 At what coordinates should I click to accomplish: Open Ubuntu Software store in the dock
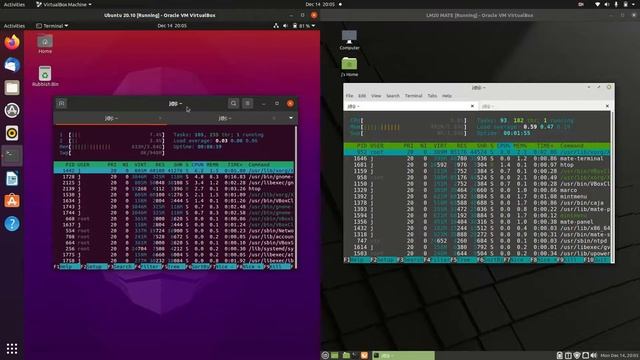pyautogui.click(x=12, y=201)
